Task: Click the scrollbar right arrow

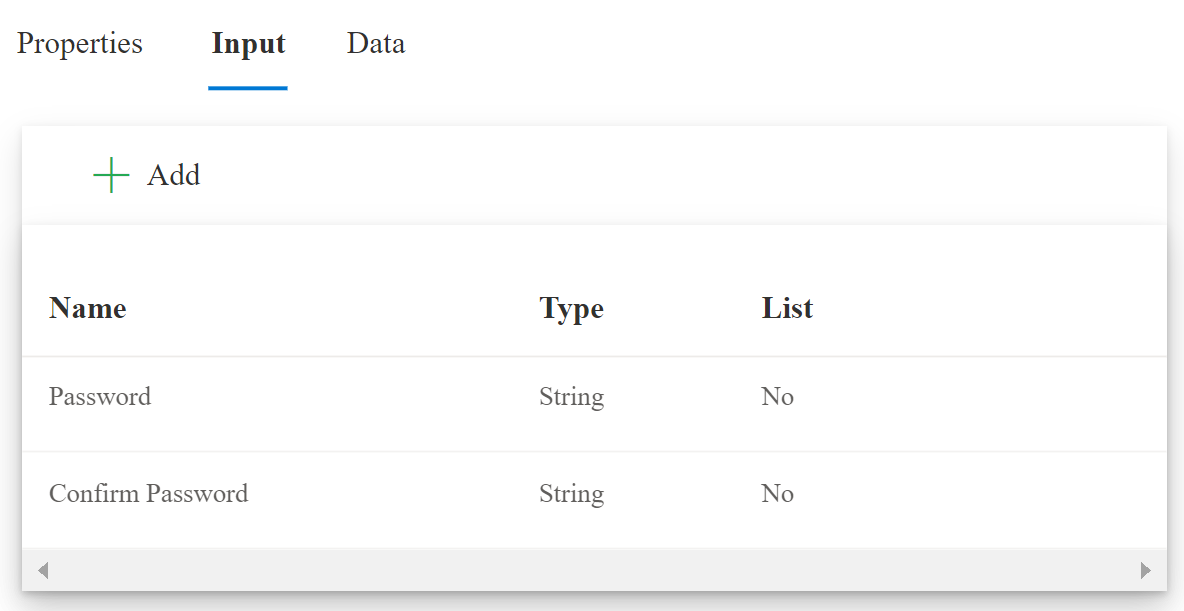Action: [x=1145, y=571]
